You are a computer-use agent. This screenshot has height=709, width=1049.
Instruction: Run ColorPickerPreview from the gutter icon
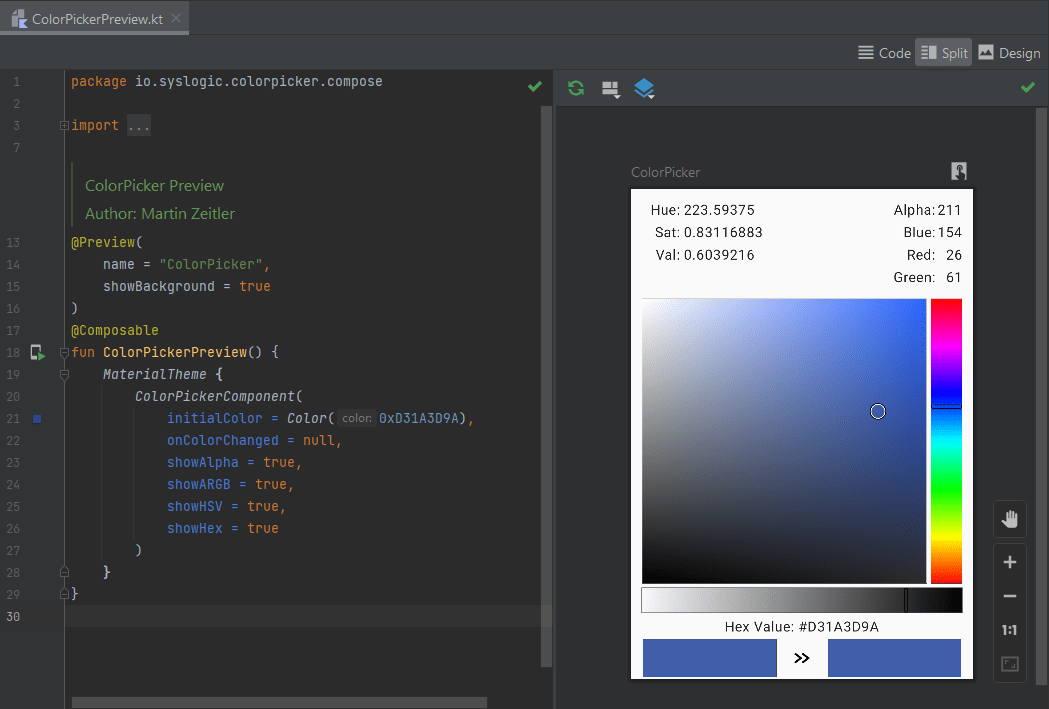[37, 352]
